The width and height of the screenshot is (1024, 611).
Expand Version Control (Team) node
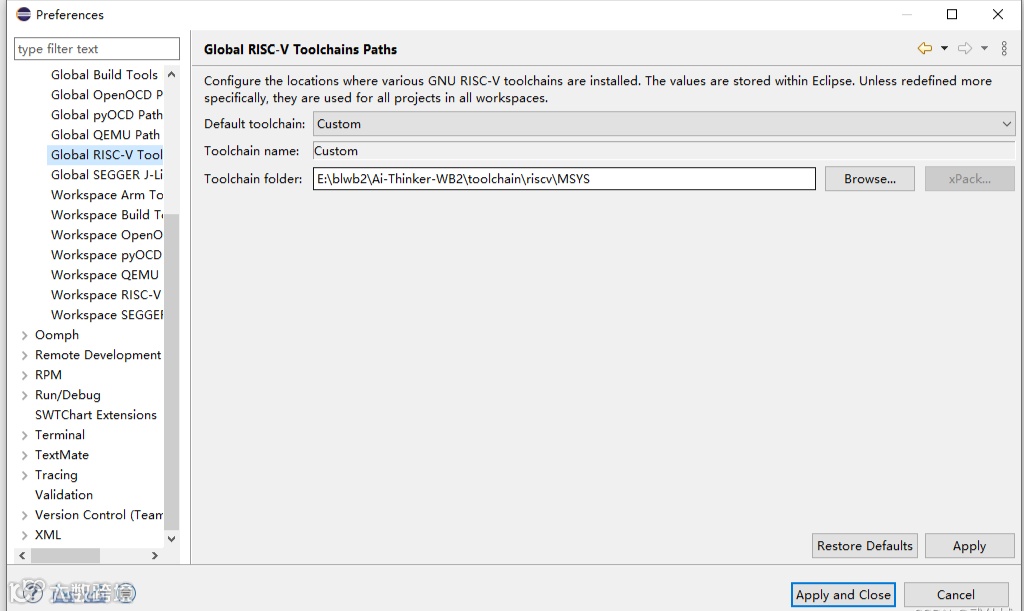click(24, 516)
